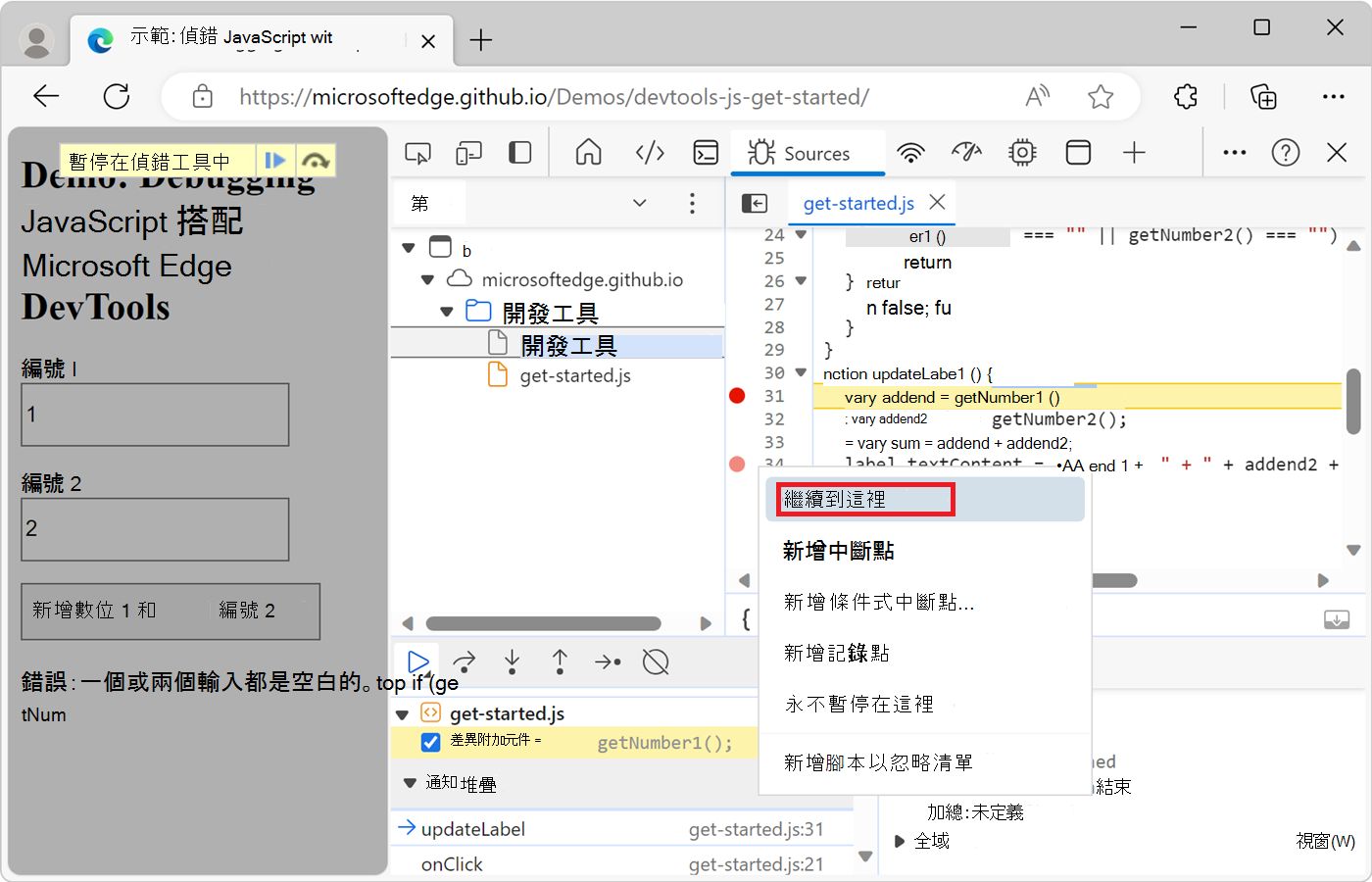Choose 新增腳本以忽略清單 from context menu

925,762
